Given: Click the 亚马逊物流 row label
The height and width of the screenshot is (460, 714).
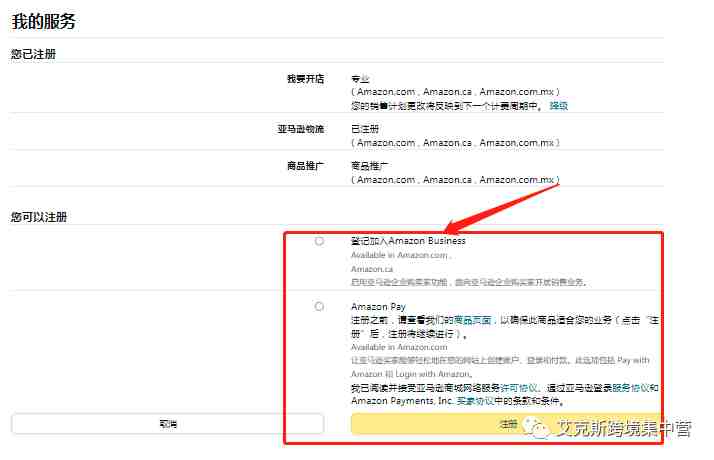Looking at the screenshot, I should click(x=301, y=129).
